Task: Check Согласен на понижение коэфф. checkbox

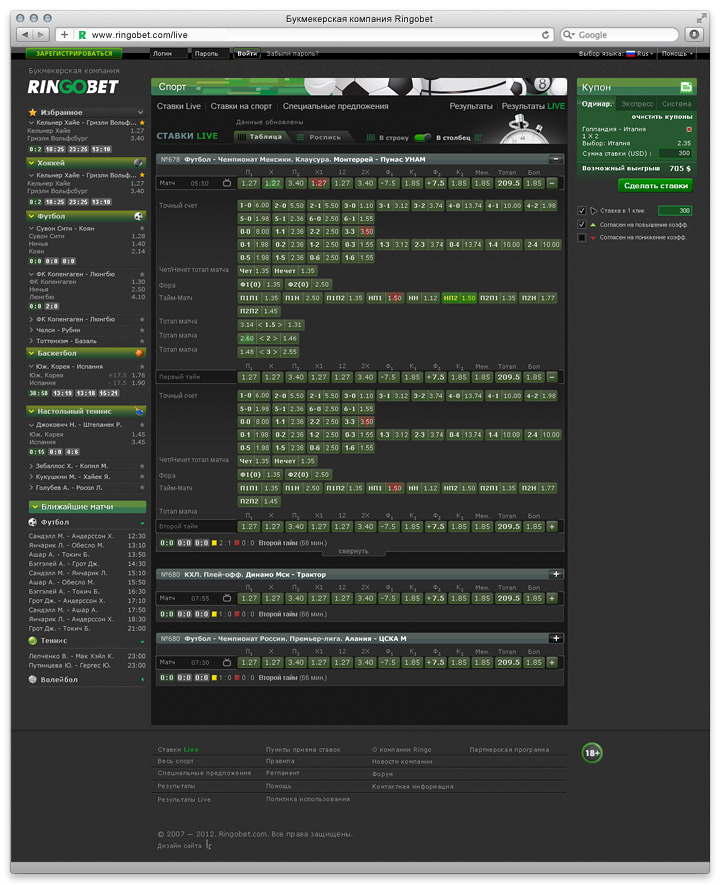Action: (582, 238)
